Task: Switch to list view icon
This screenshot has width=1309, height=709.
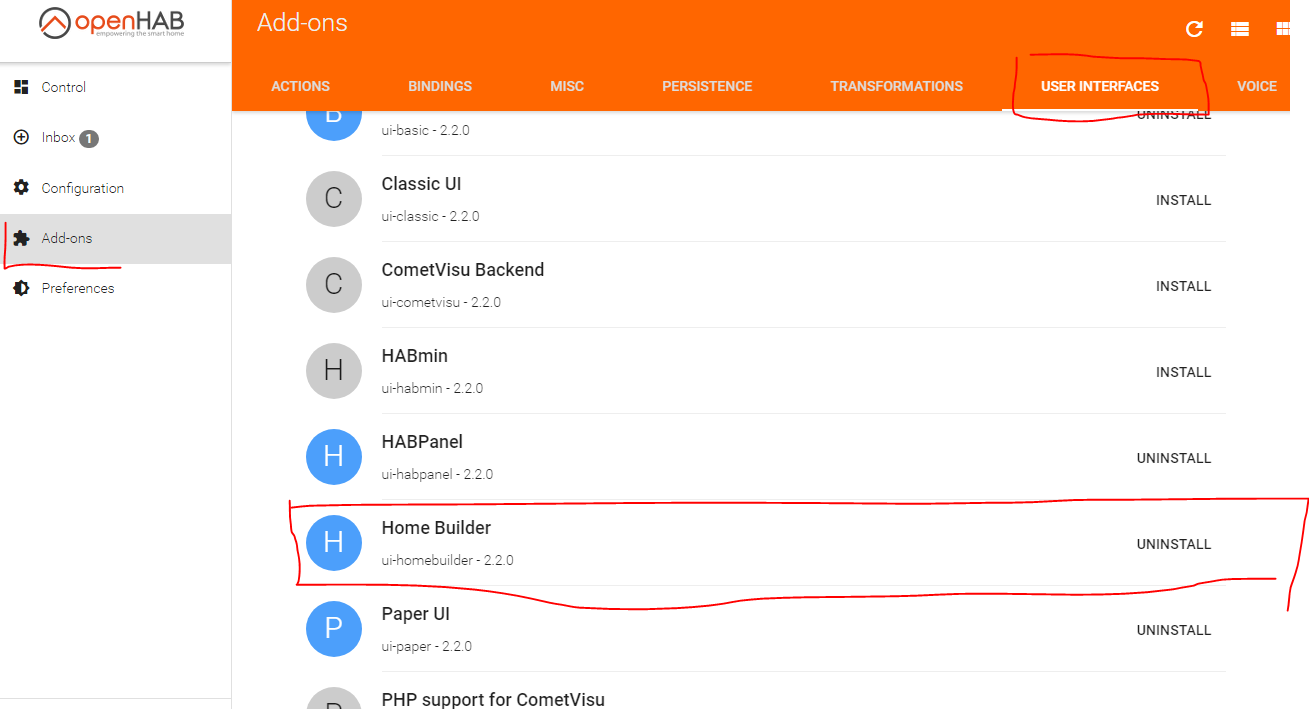Action: (1240, 29)
